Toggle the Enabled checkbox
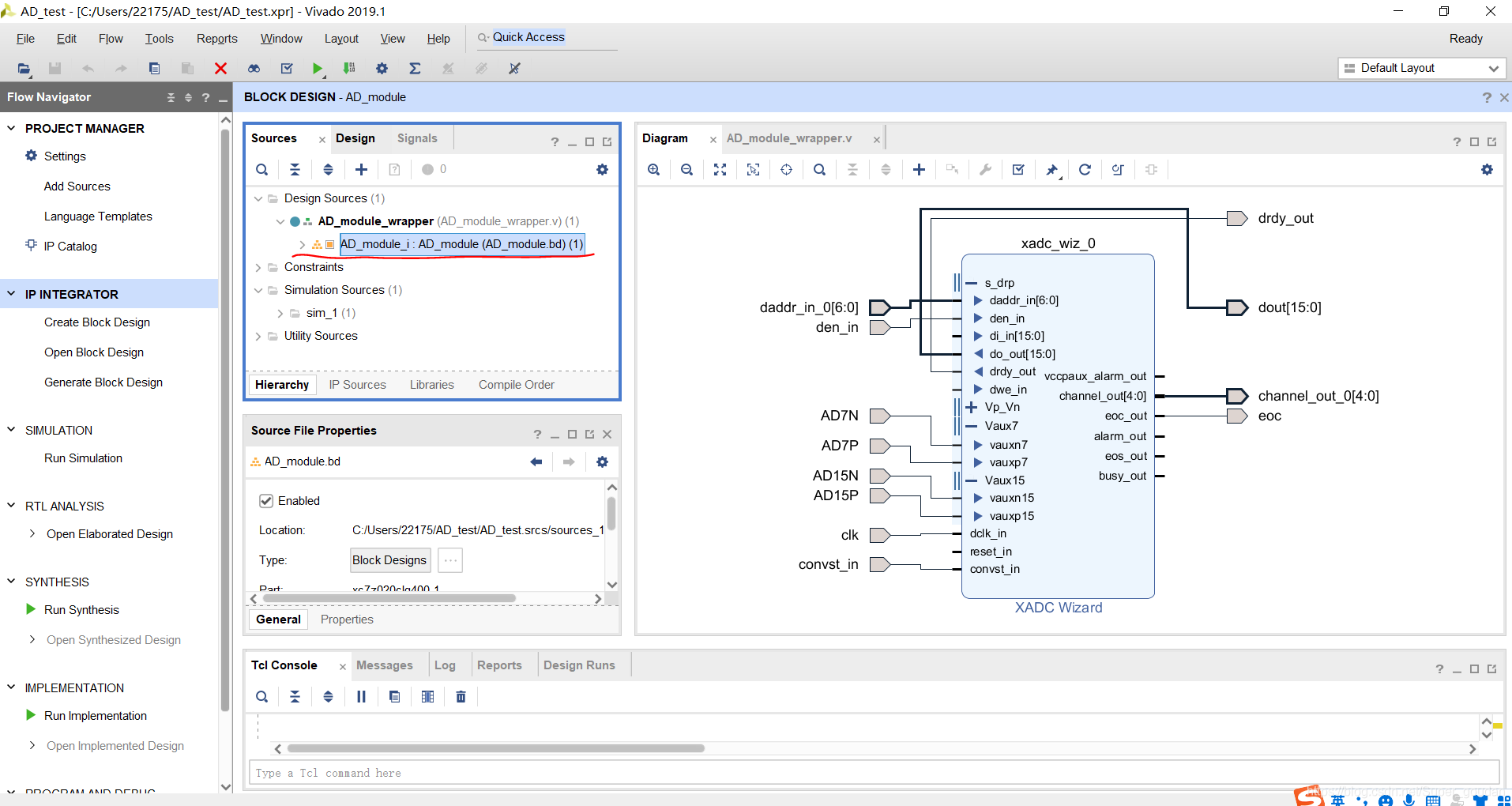The width and height of the screenshot is (1512, 806). pos(266,500)
